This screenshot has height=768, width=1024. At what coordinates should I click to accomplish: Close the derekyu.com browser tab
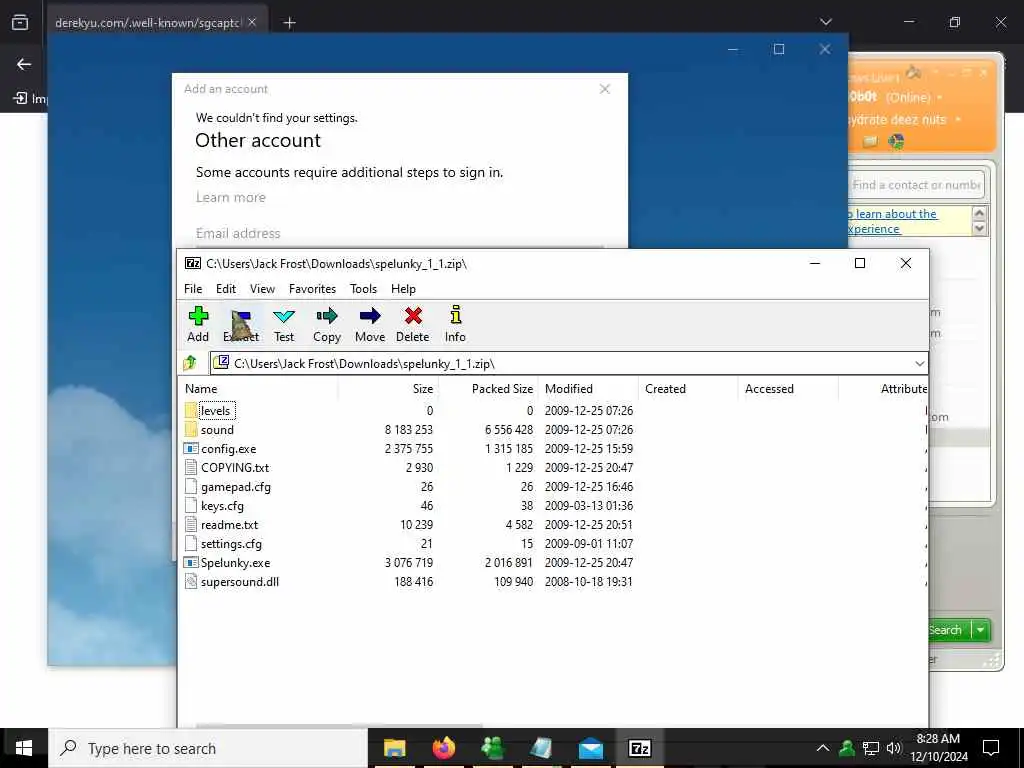(252, 22)
